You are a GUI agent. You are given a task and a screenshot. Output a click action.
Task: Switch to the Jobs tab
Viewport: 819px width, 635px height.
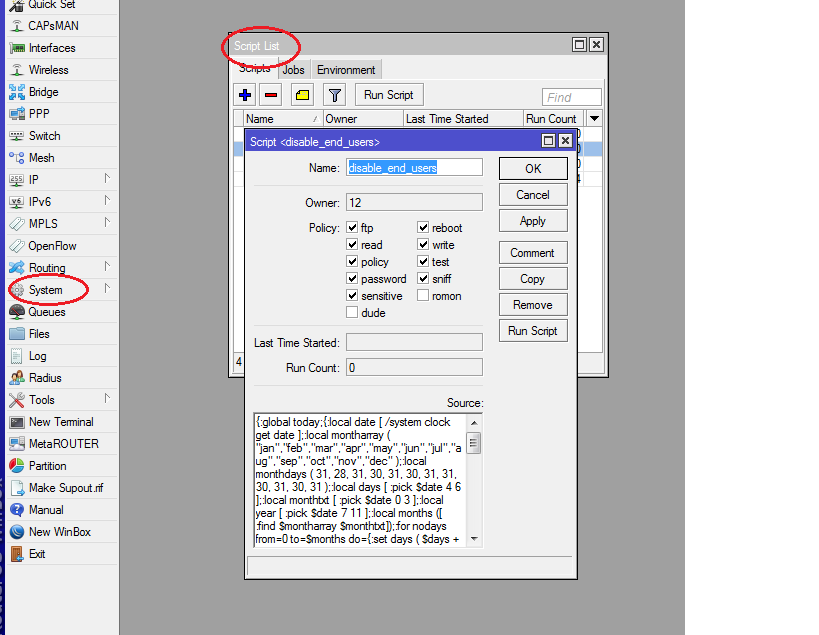(294, 70)
